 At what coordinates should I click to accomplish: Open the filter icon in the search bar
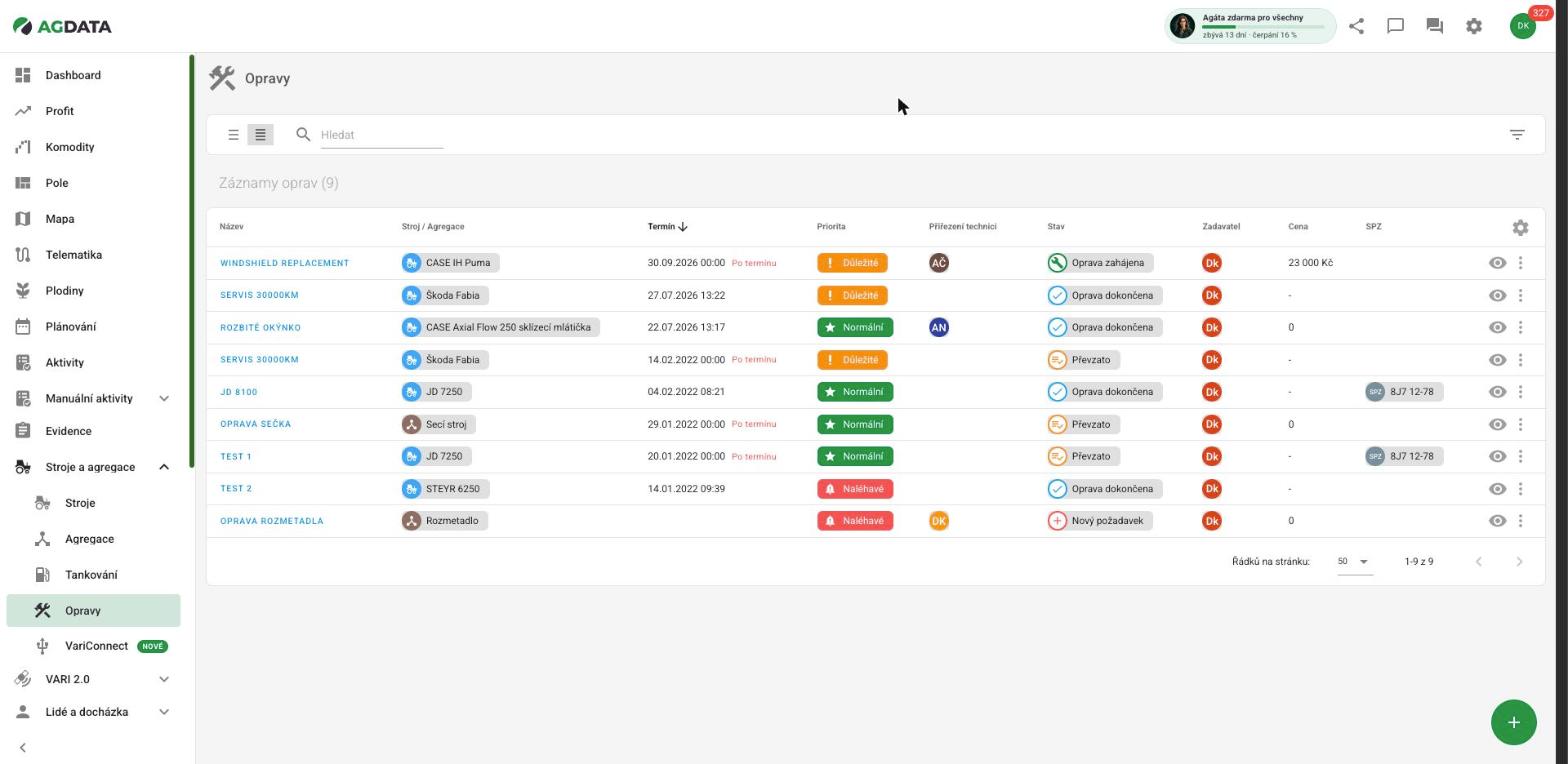[x=1517, y=135]
